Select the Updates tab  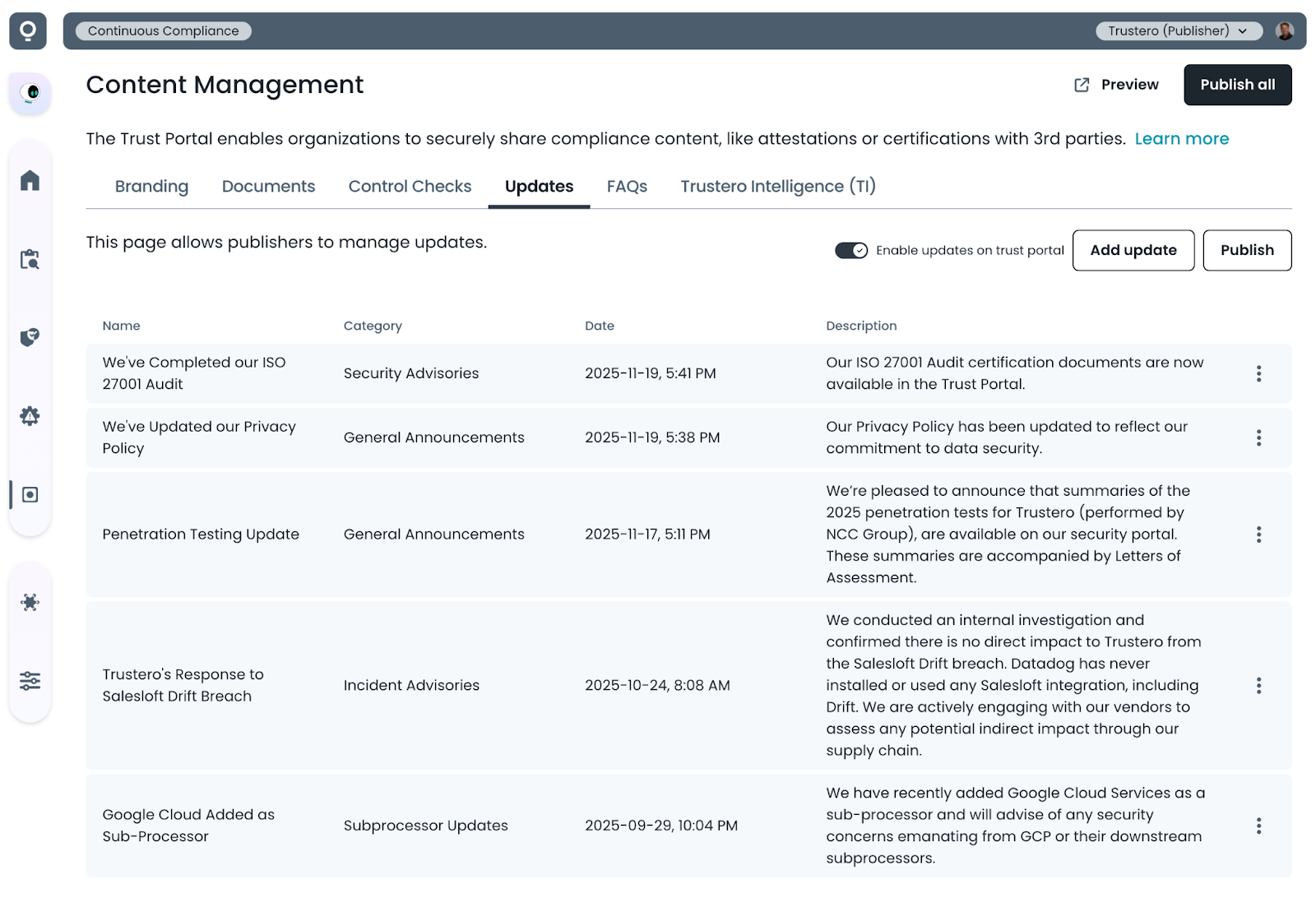tap(539, 187)
